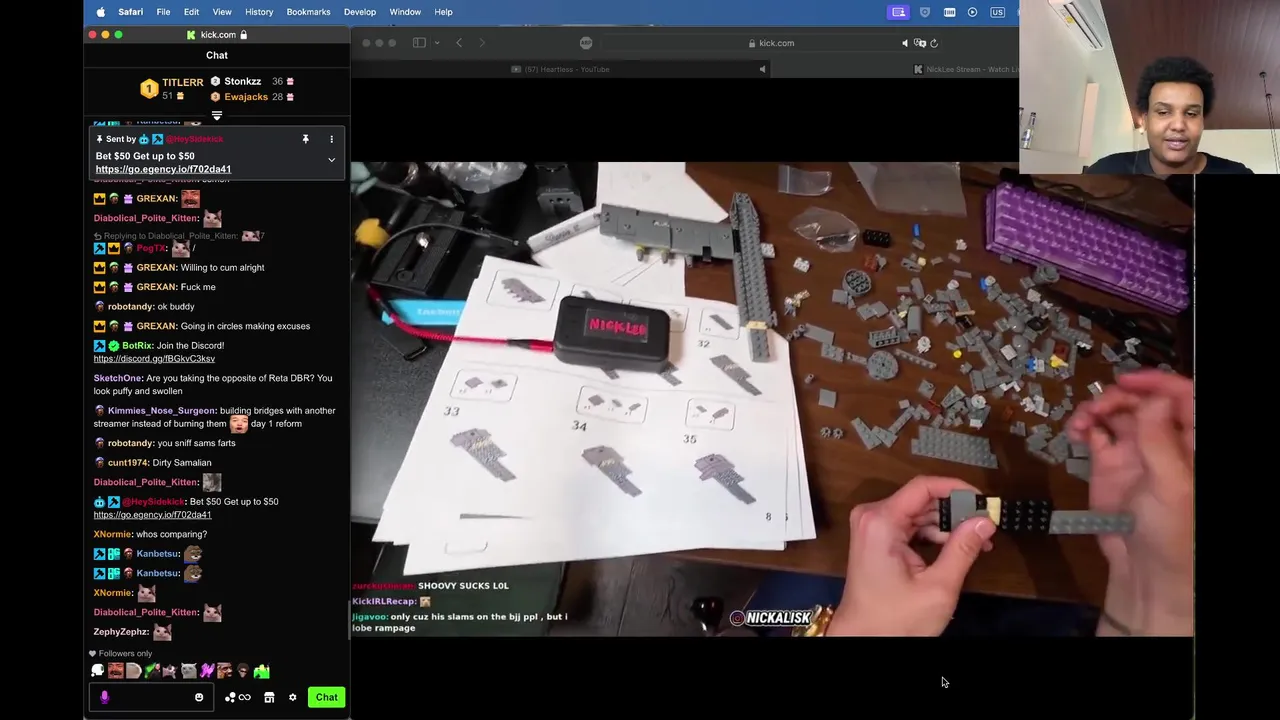Select the purple W emote
The height and width of the screenshot is (720, 1280).
[206, 671]
